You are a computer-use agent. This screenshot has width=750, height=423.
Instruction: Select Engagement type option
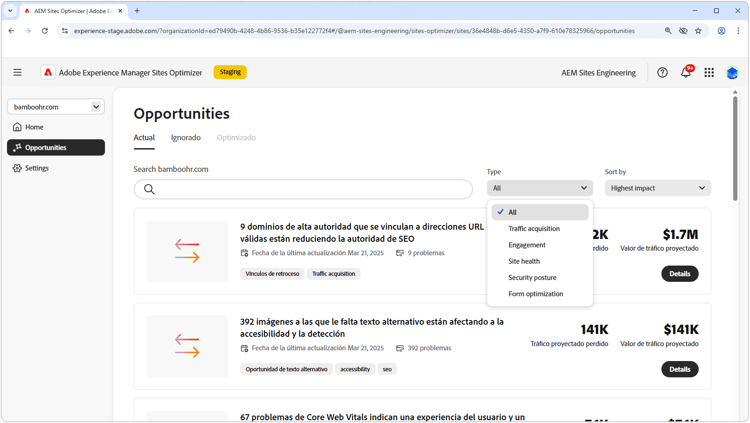tap(540, 245)
